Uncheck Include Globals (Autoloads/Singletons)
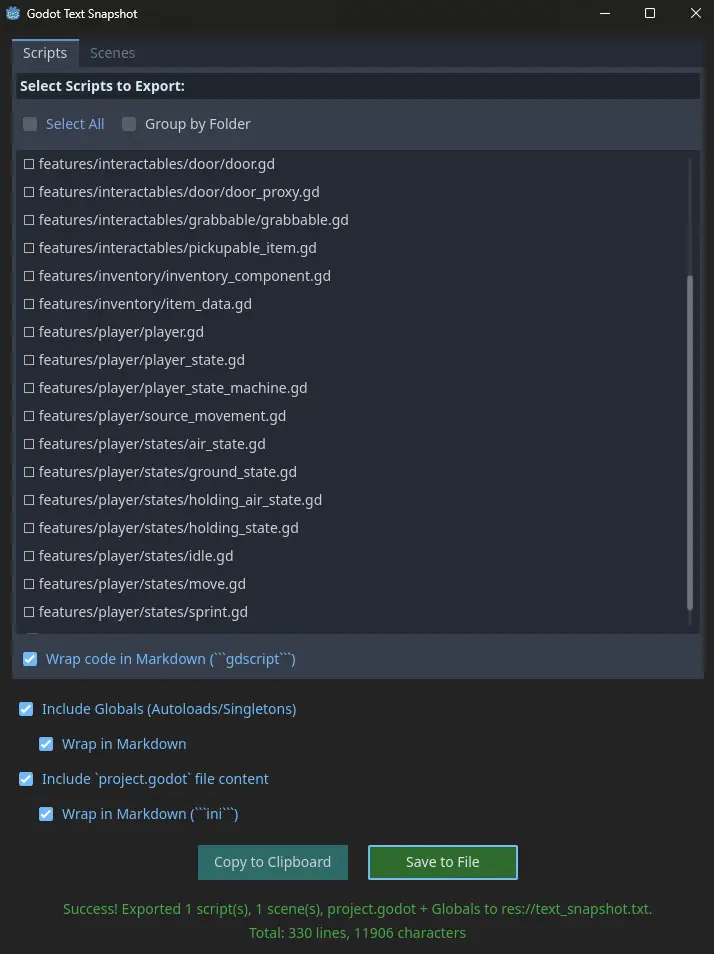This screenshot has width=714, height=954. (x=26, y=709)
